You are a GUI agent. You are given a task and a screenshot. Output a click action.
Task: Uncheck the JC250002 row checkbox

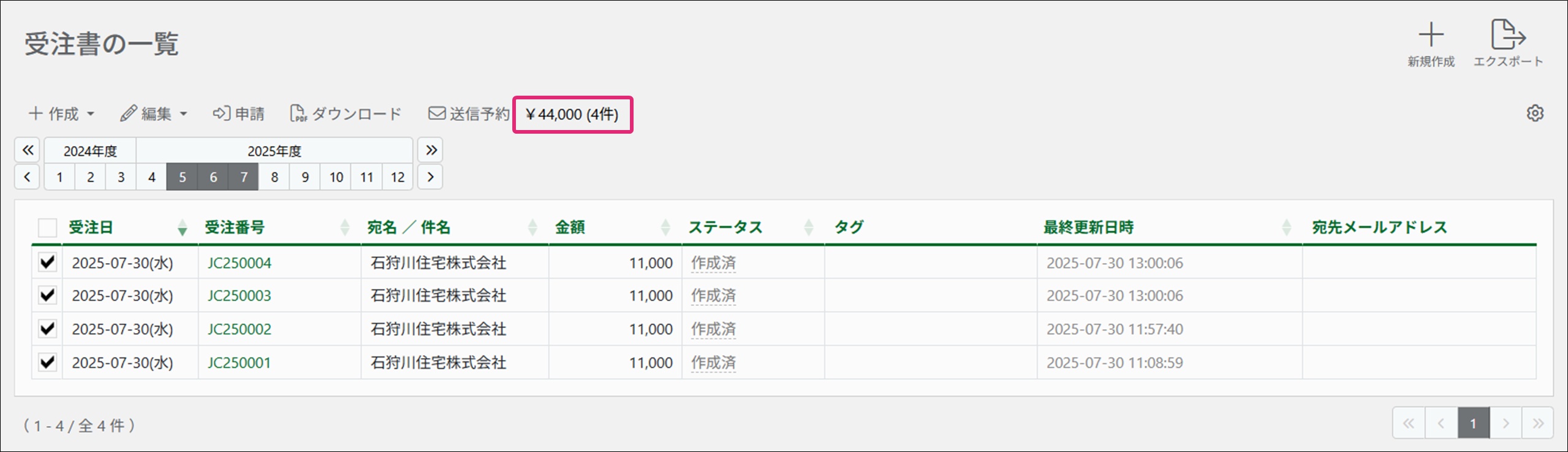(x=47, y=329)
